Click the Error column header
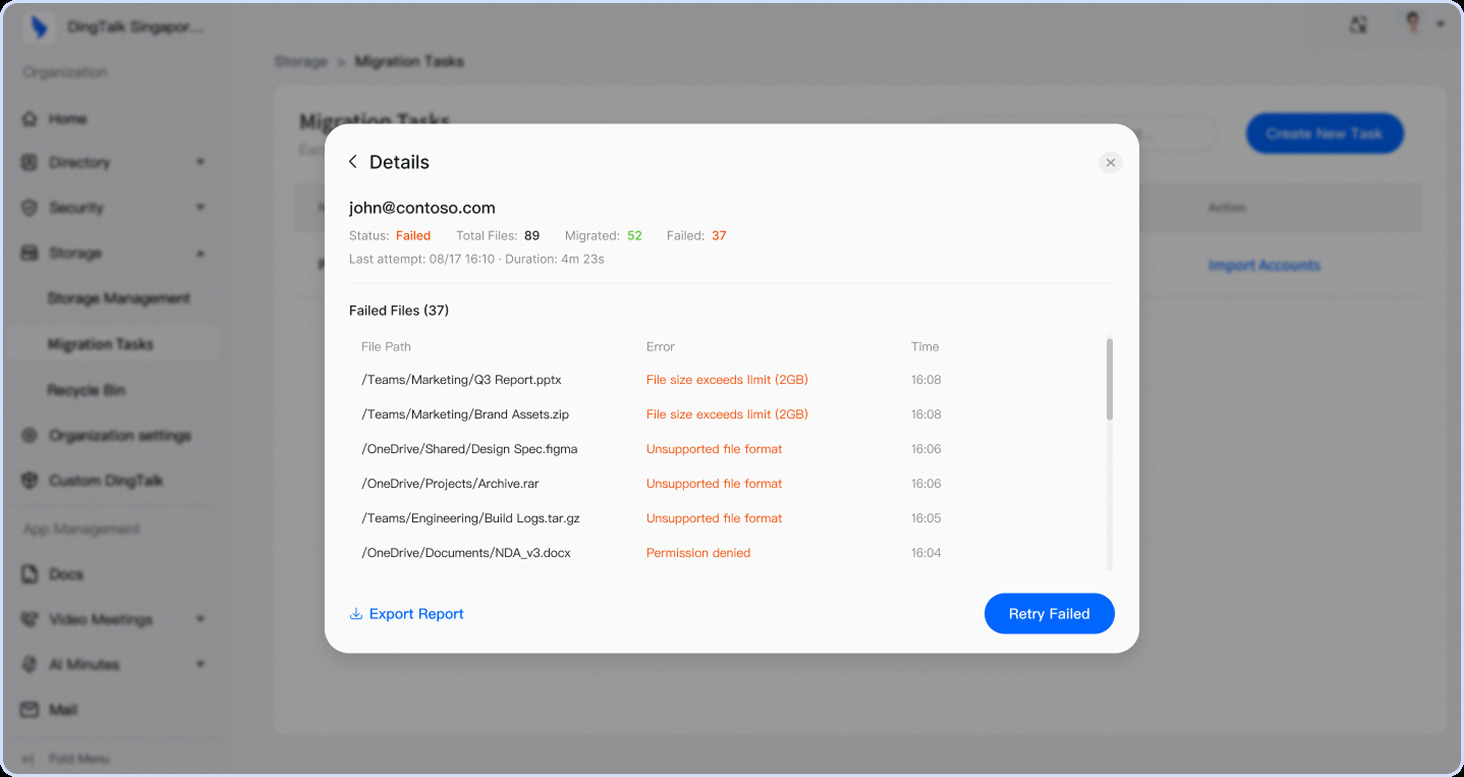 click(x=660, y=347)
